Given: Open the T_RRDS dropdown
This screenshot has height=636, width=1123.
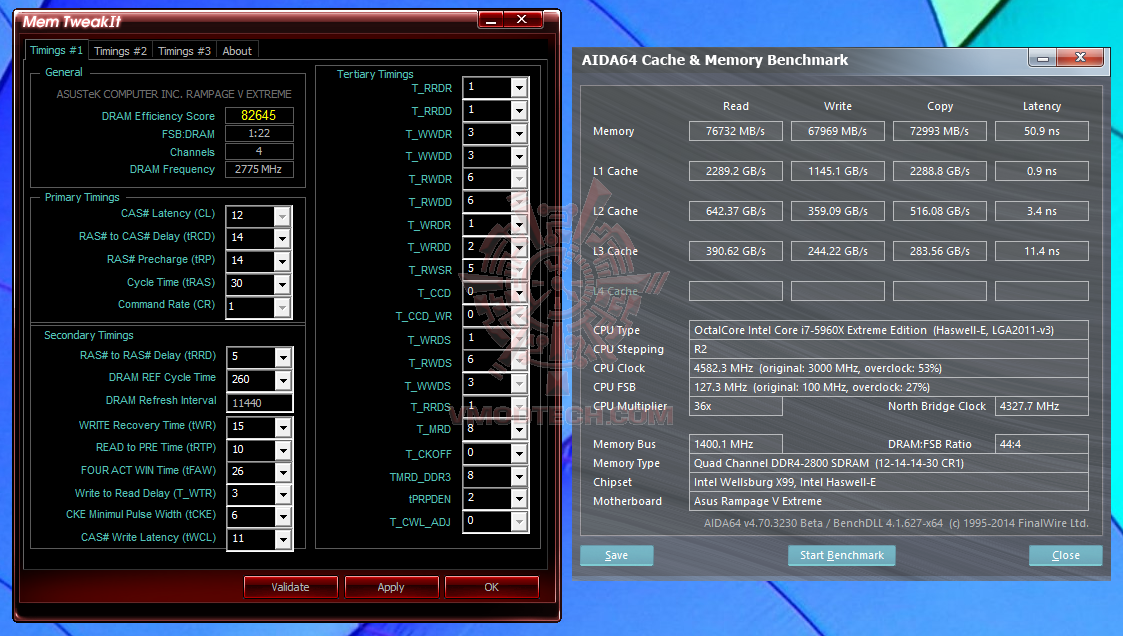Looking at the screenshot, I should click(x=519, y=406).
